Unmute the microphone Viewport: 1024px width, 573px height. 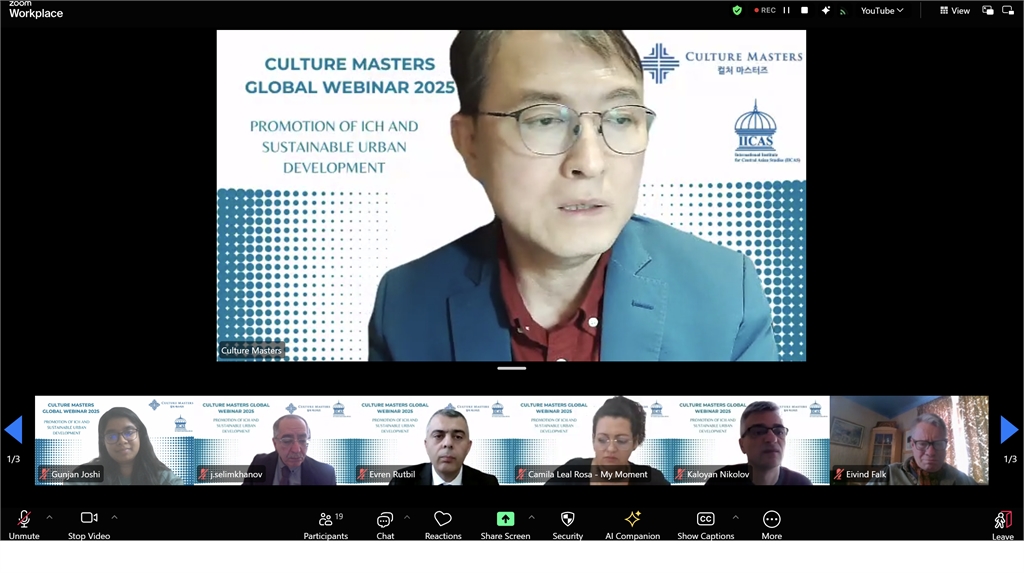(24, 525)
